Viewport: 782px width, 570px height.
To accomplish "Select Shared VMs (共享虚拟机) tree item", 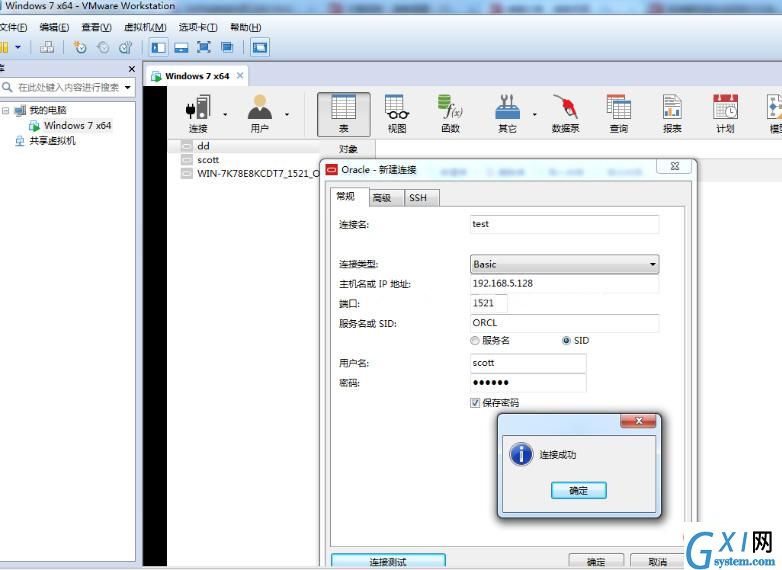I will point(46,141).
